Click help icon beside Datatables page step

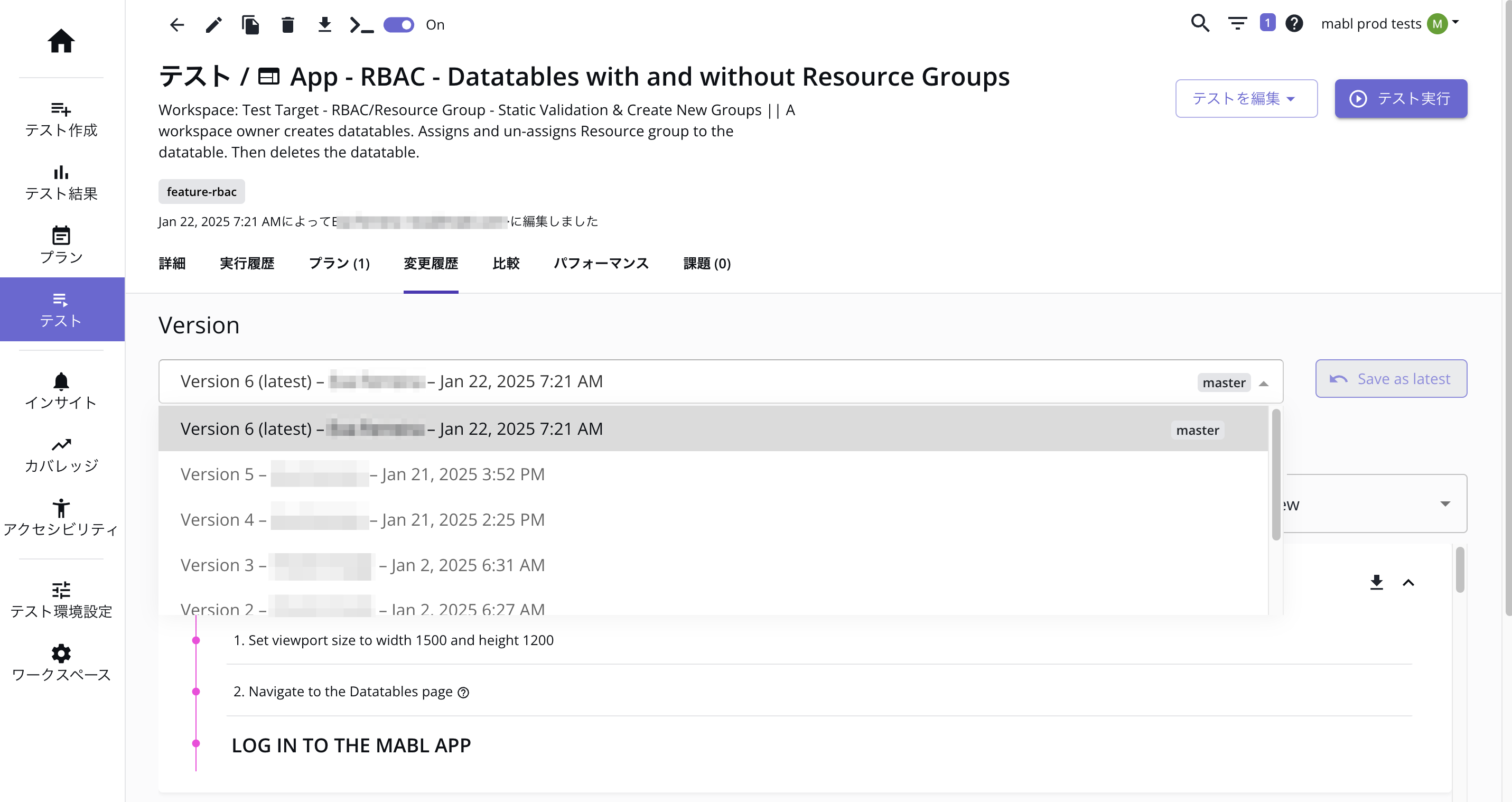(x=463, y=693)
